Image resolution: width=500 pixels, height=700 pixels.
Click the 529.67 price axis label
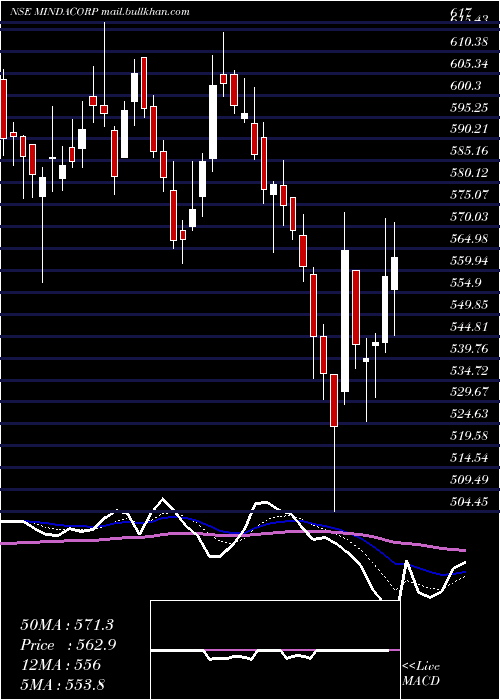tap(468, 392)
